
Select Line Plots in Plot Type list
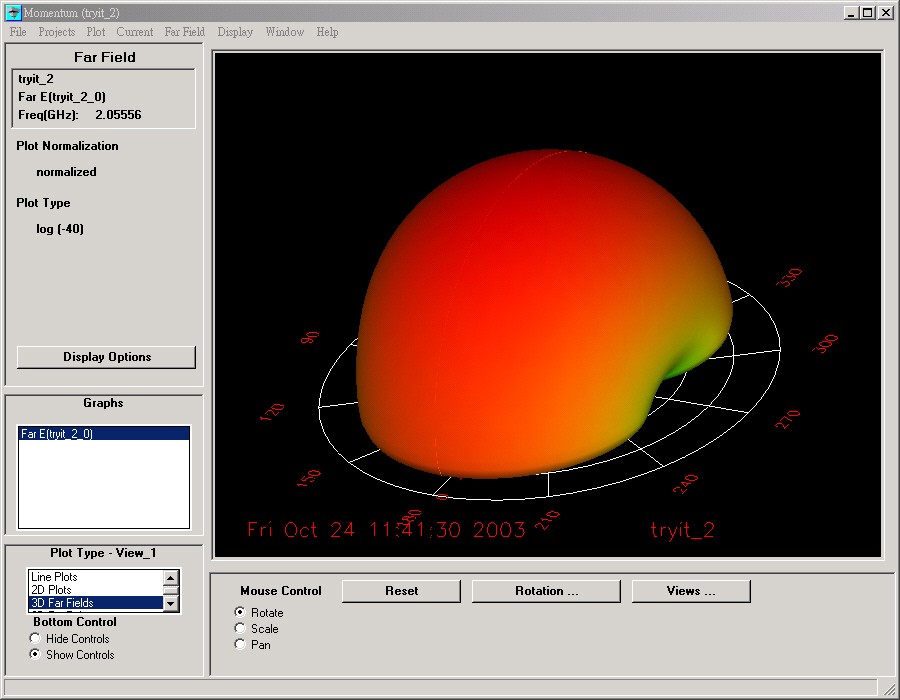tap(95, 577)
